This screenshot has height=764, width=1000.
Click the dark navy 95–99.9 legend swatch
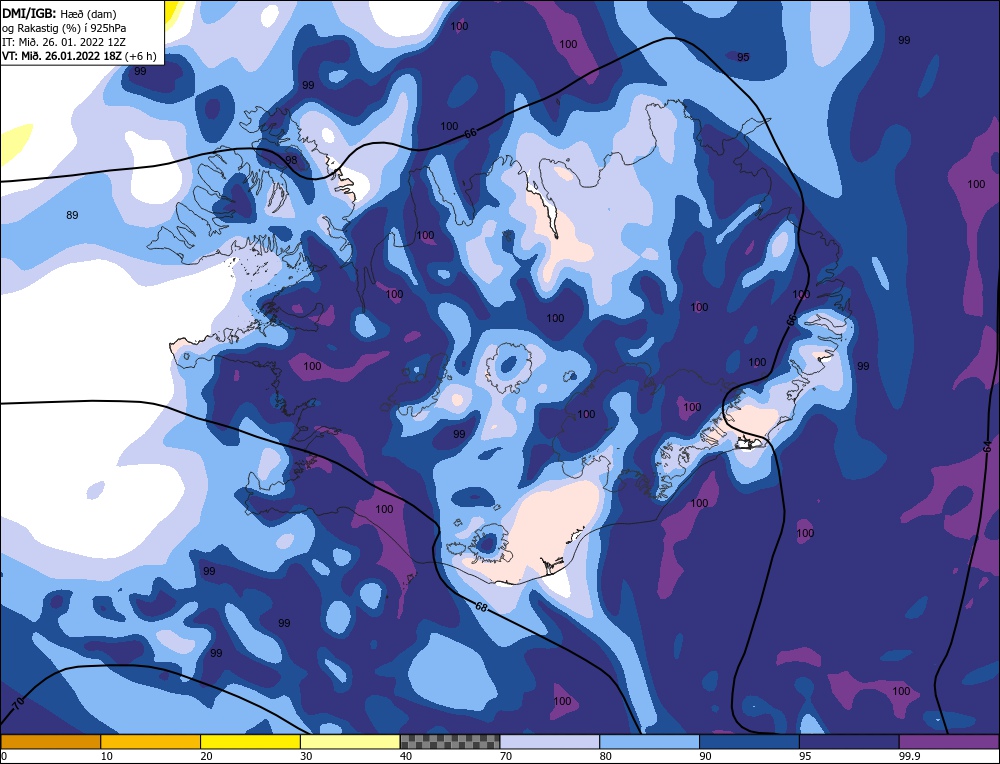[x=849, y=741]
